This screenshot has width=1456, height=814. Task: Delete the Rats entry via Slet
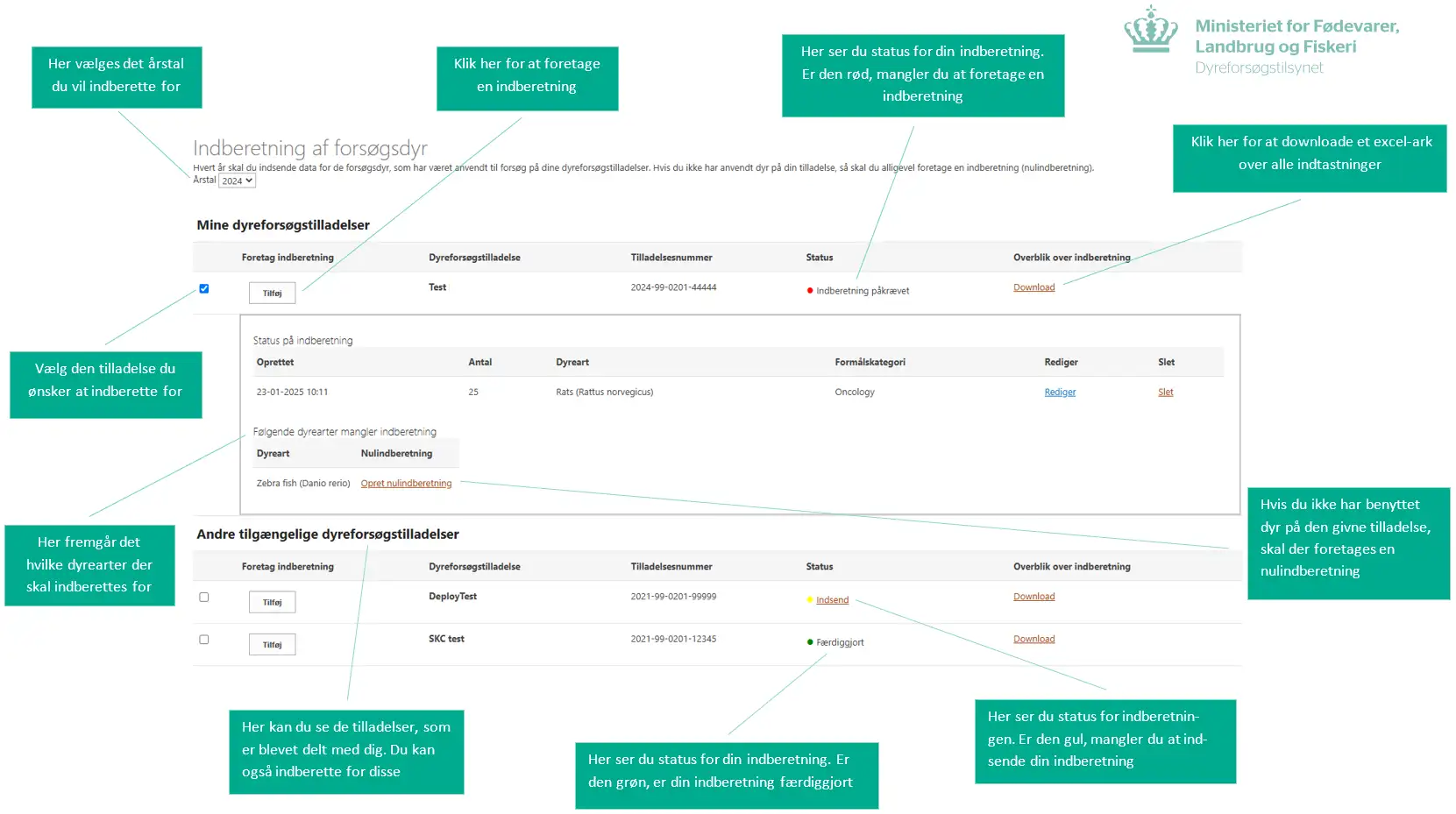(1165, 393)
